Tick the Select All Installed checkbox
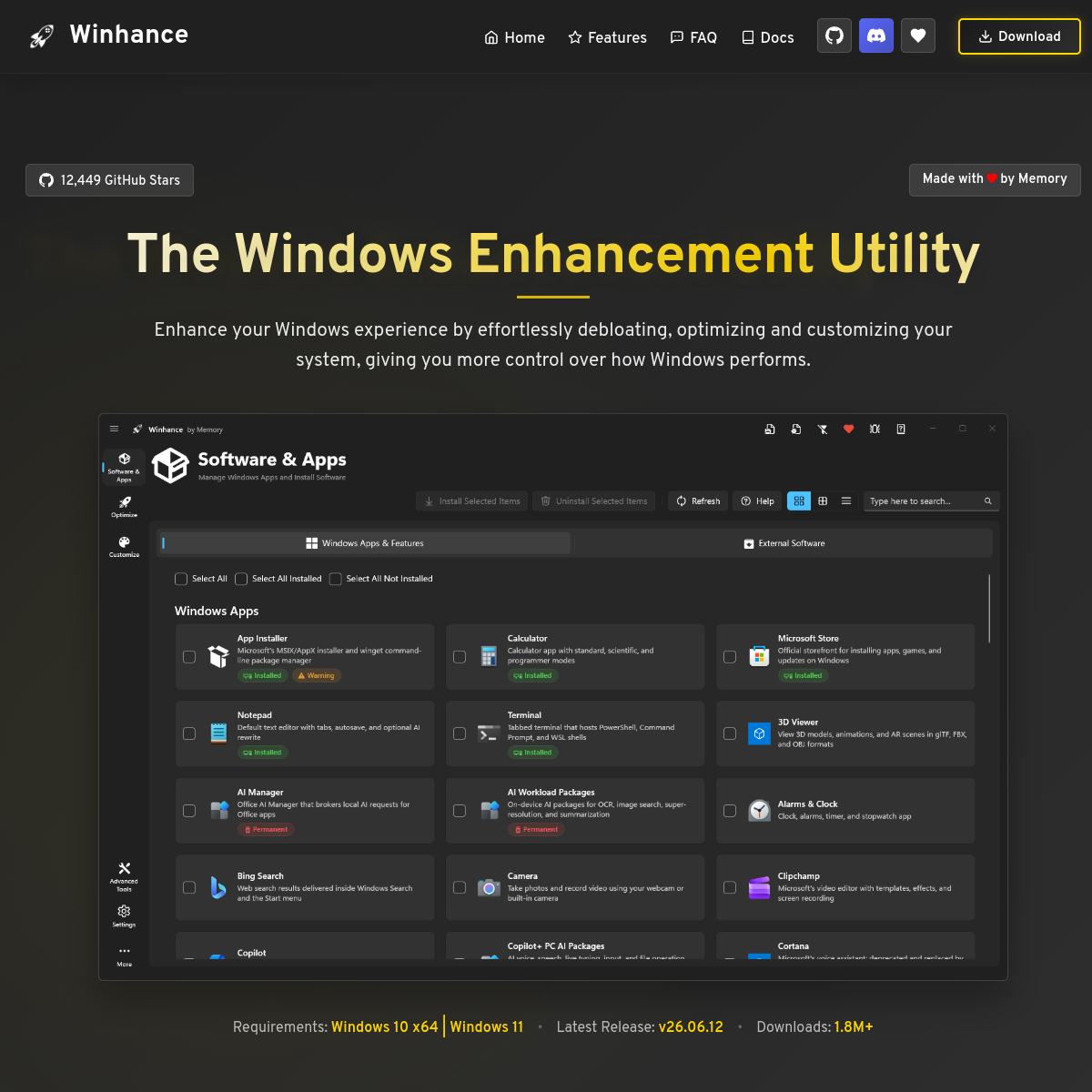Screen dimensions: 1092x1092 click(241, 579)
